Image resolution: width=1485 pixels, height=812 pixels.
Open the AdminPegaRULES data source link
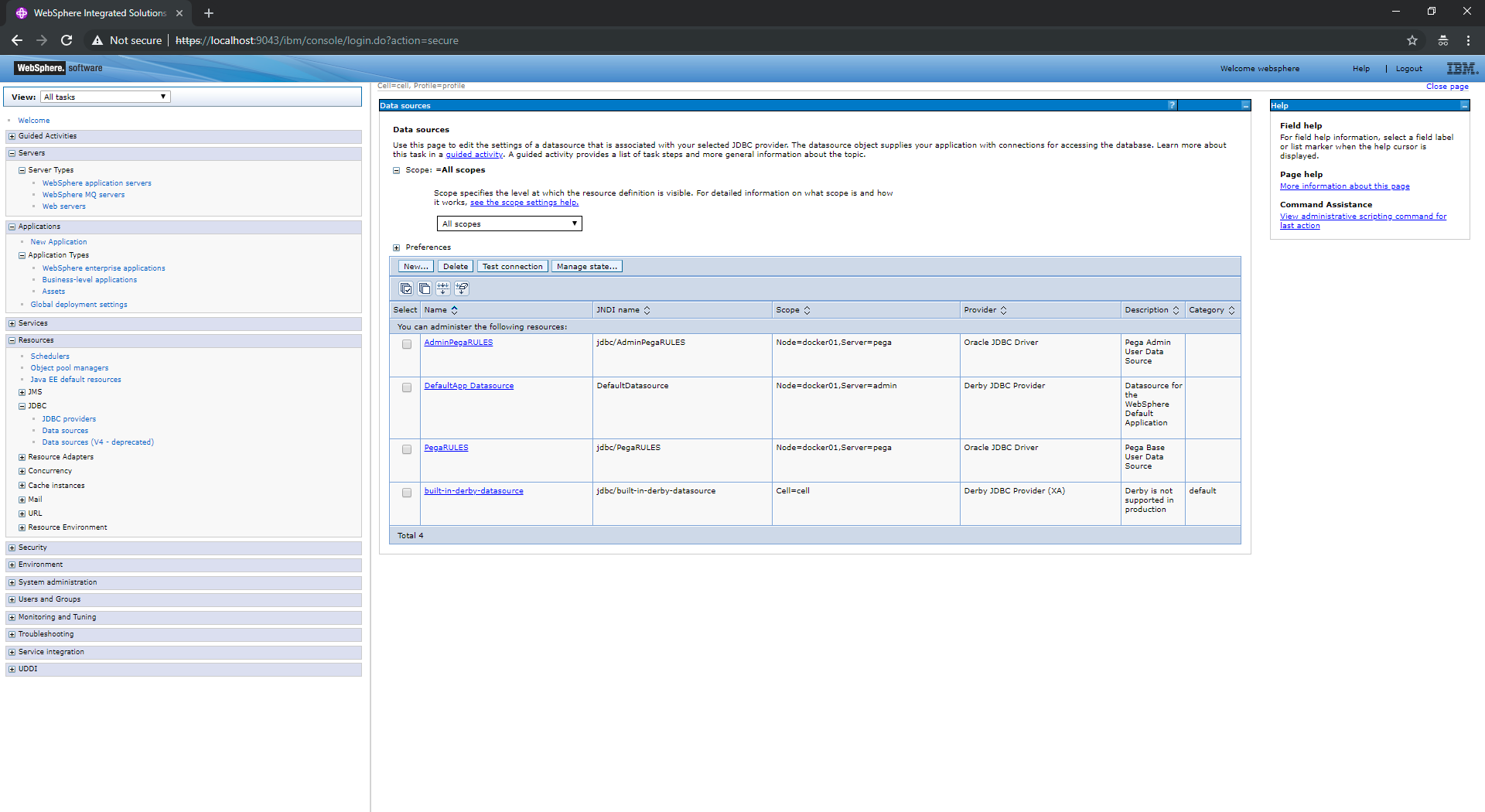point(459,343)
